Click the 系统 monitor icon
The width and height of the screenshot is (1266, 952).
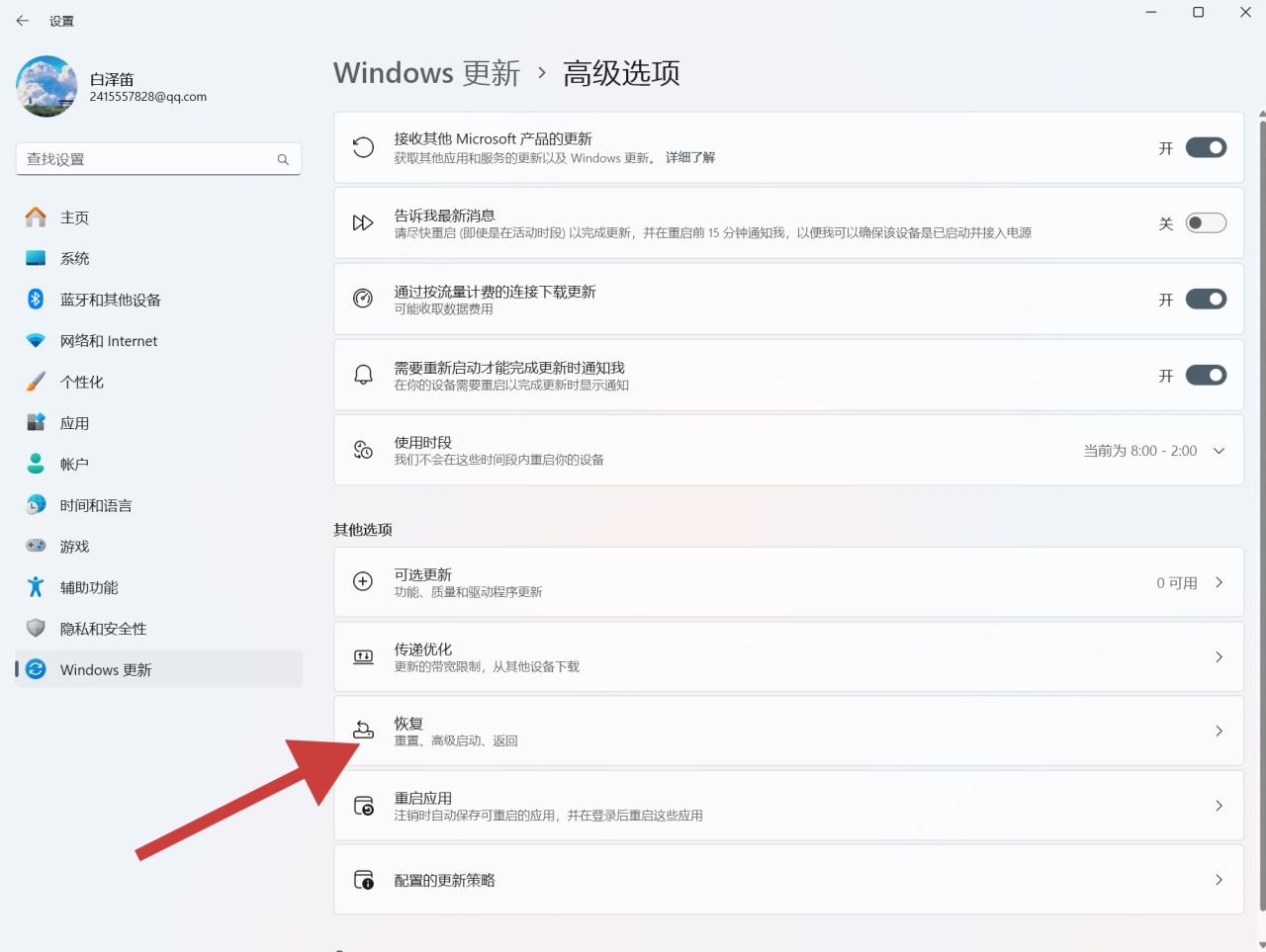coord(36,258)
